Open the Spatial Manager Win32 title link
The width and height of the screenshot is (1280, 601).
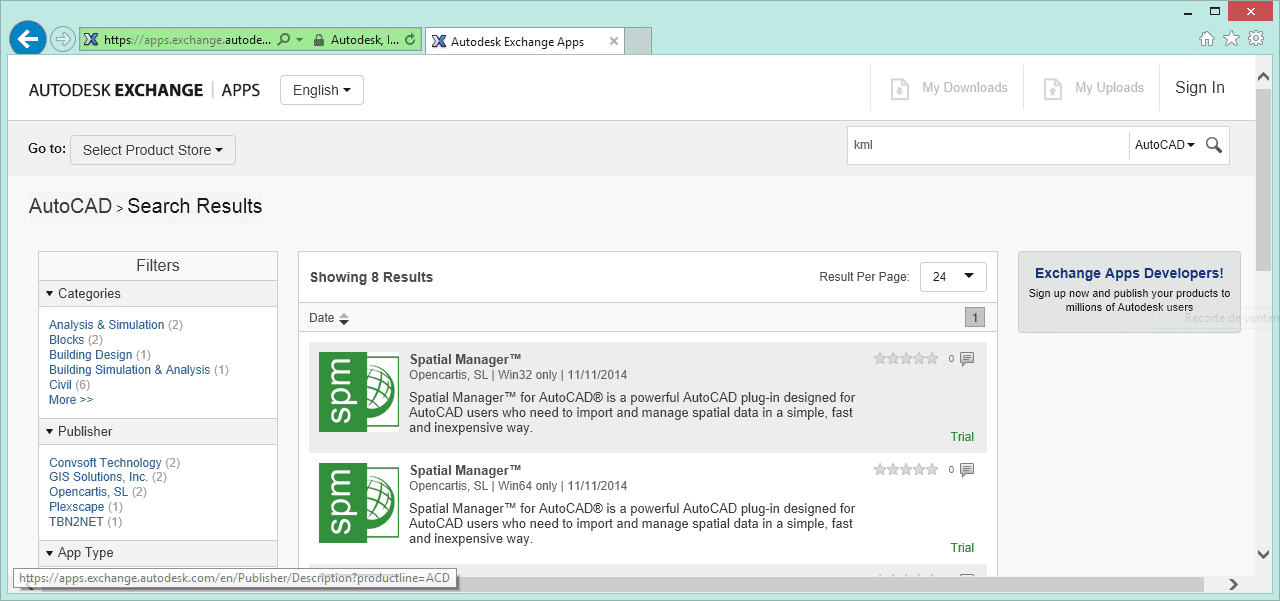click(466, 359)
